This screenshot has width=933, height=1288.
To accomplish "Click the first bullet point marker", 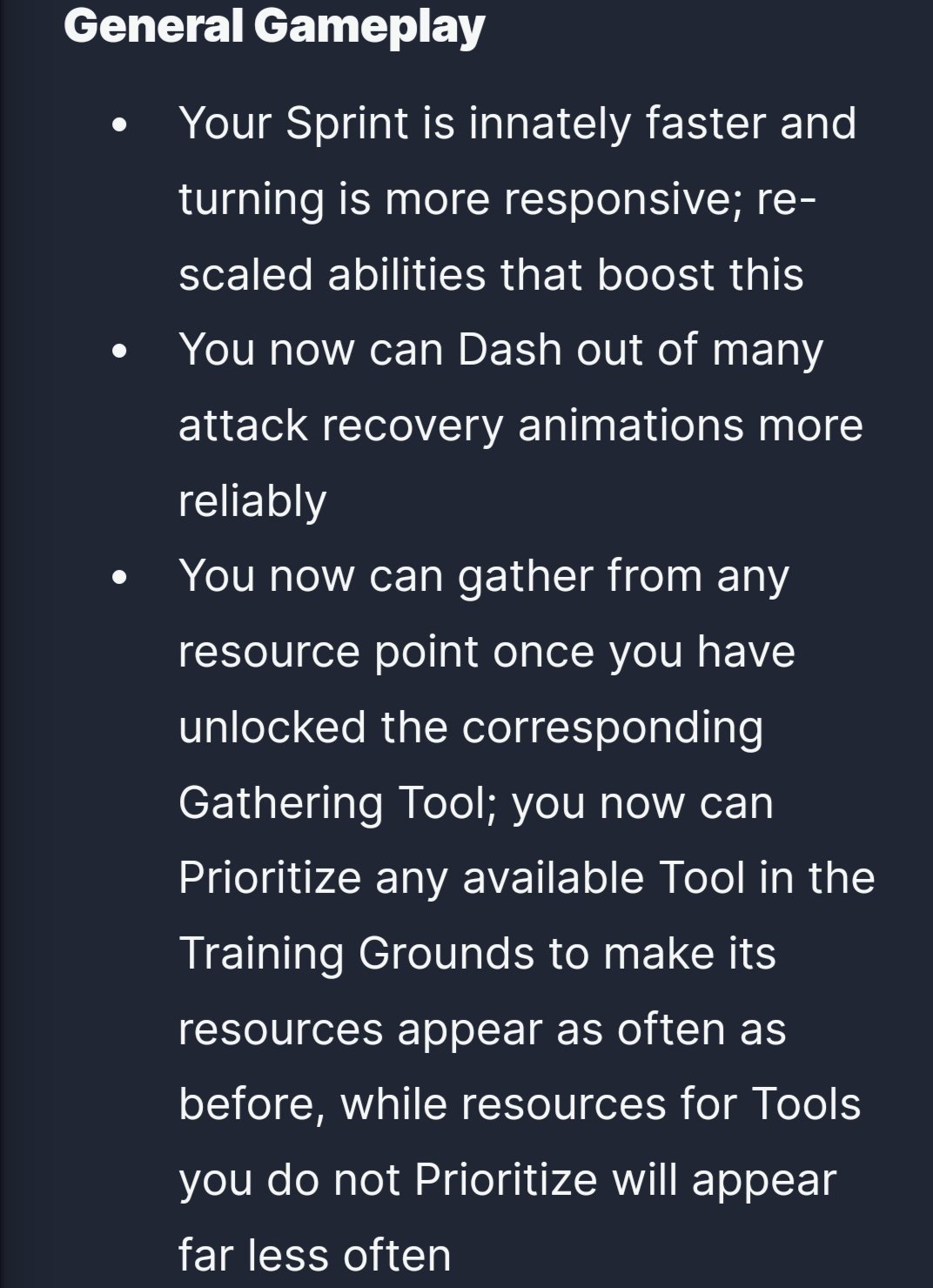I will (121, 125).
